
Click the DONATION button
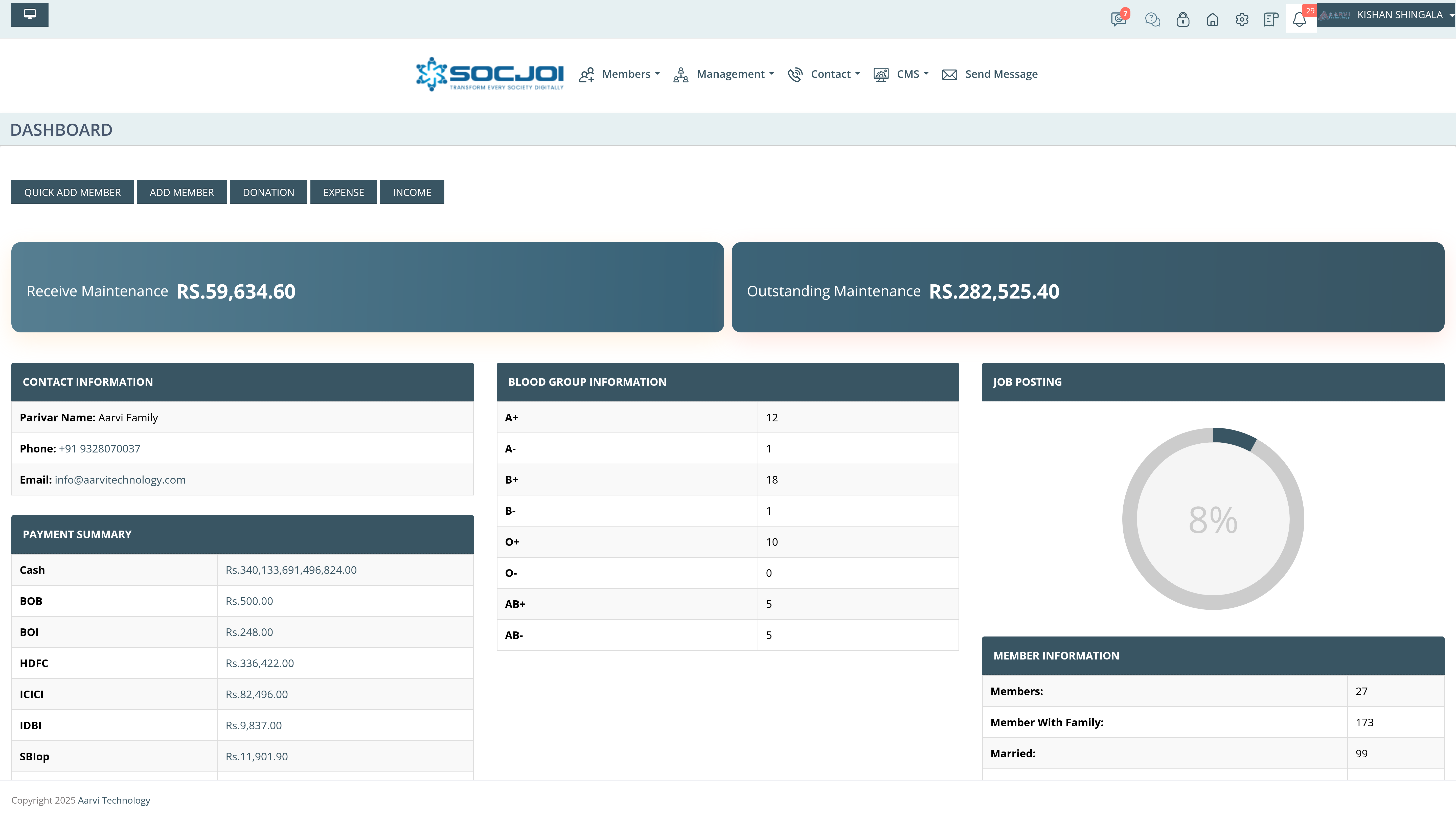coord(268,192)
